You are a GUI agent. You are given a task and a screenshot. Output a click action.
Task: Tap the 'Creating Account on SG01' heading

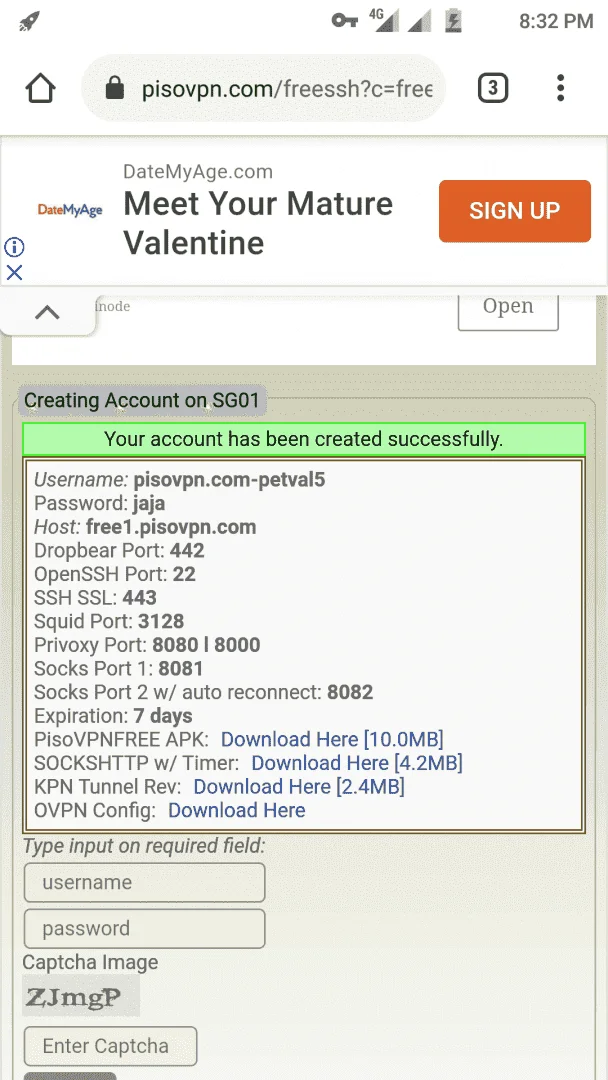pos(142,400)
